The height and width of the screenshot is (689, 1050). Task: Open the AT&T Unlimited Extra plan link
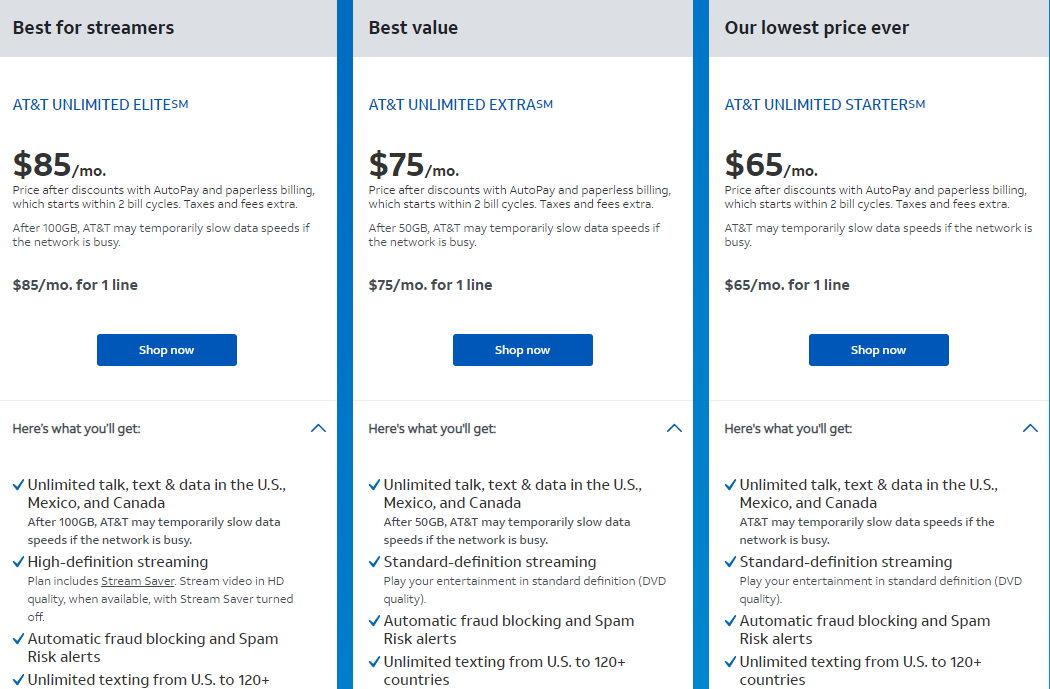tap(460, 104)
